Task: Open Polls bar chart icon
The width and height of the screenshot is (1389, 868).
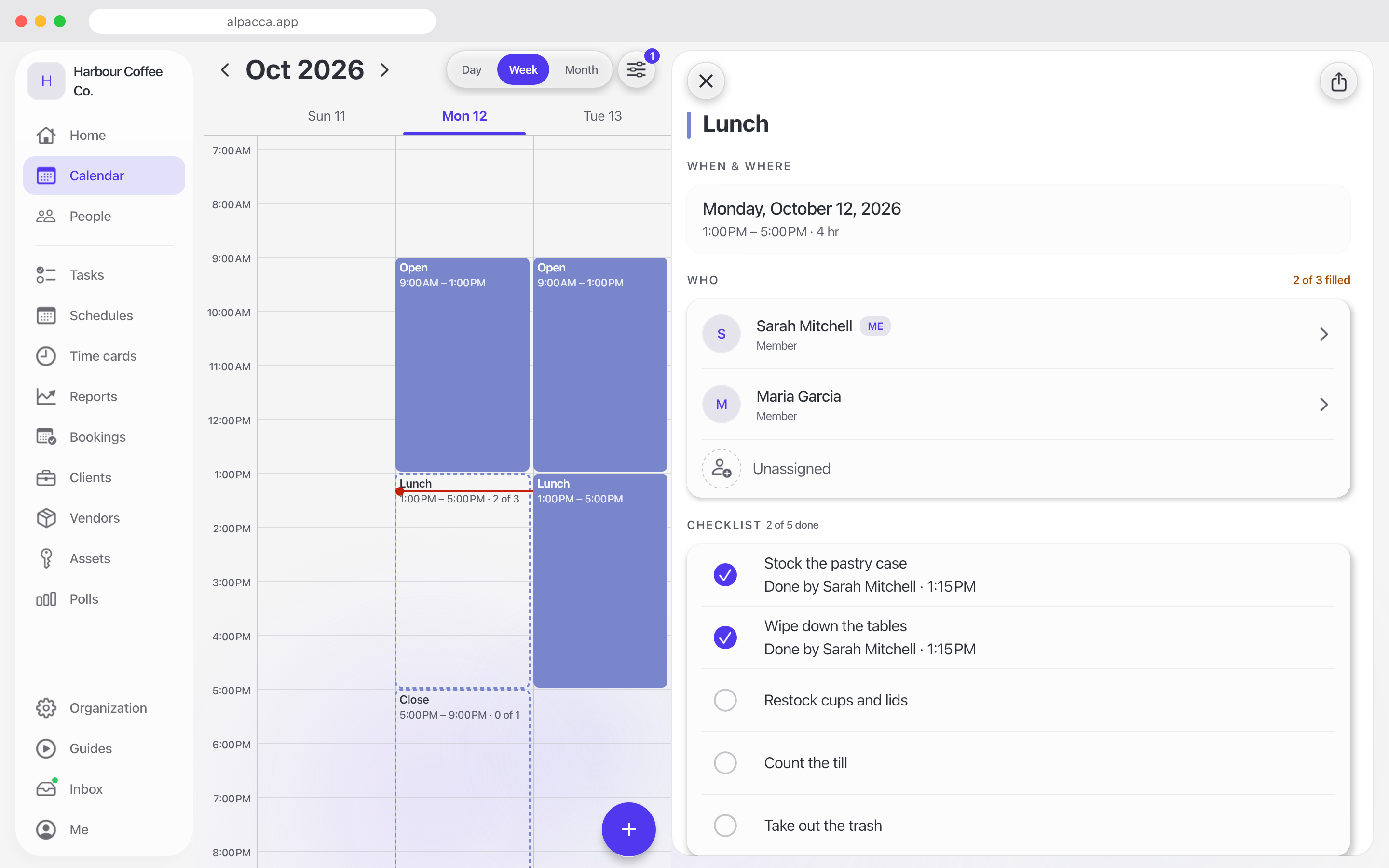Action: click(46, 599)
